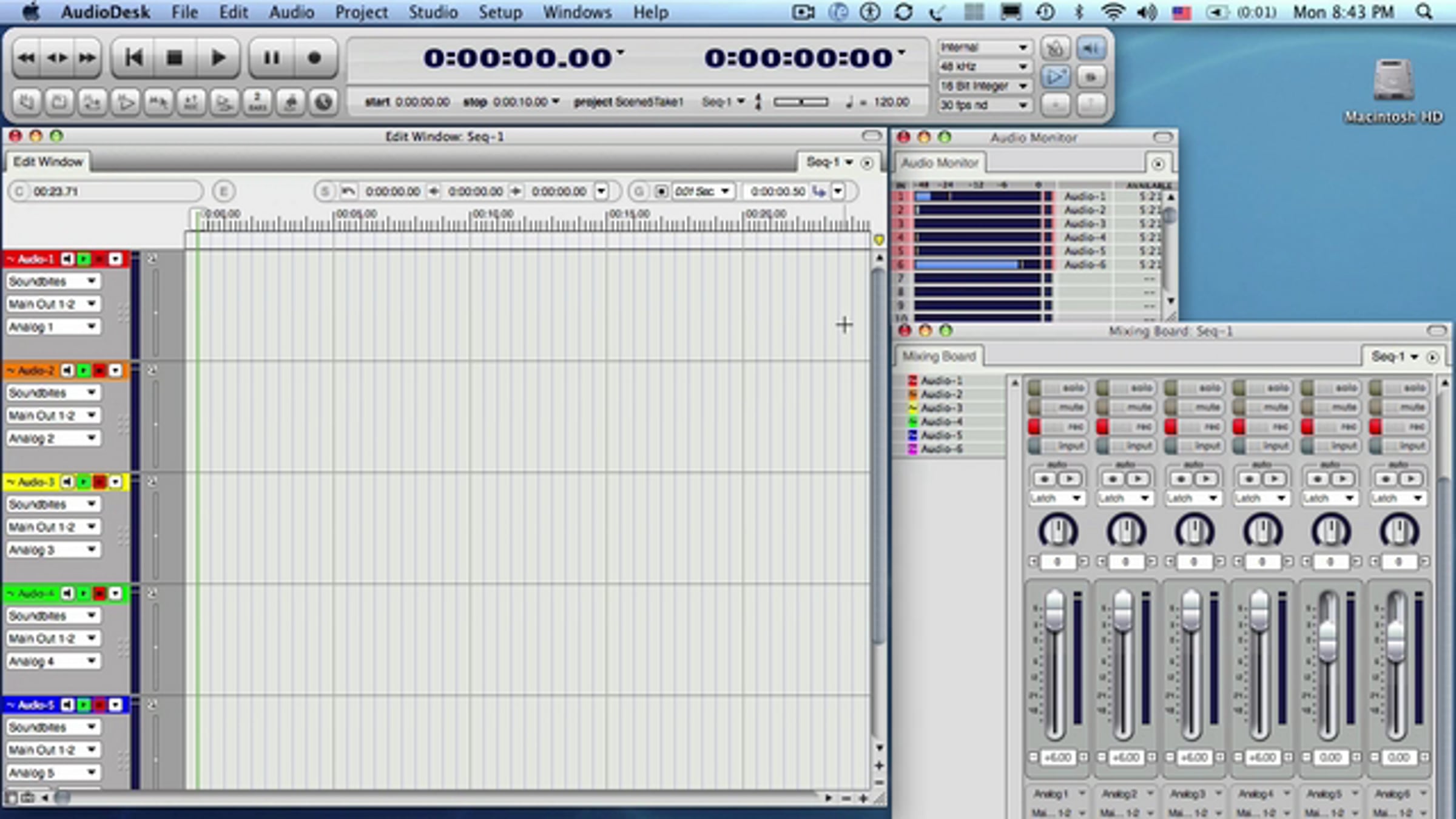Image resolution: width=1456 pixels, height=819 pixels.
Task: Start playback with the Play button
Action: [218, 58]
